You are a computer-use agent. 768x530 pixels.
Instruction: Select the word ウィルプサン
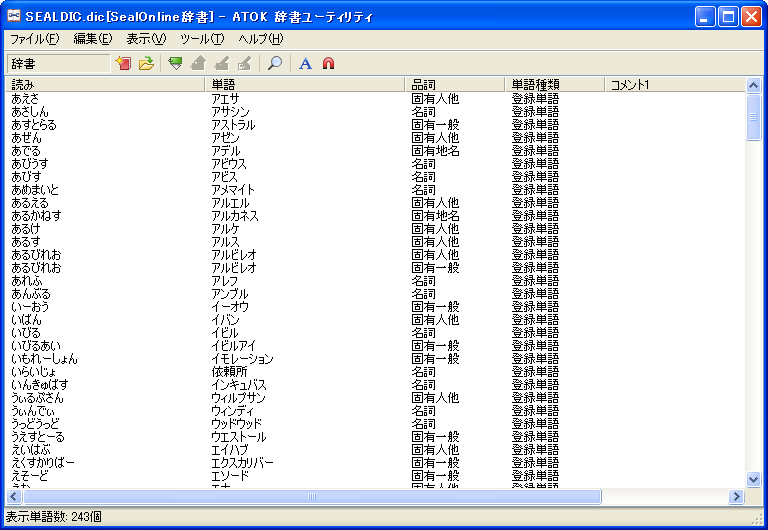239,397
